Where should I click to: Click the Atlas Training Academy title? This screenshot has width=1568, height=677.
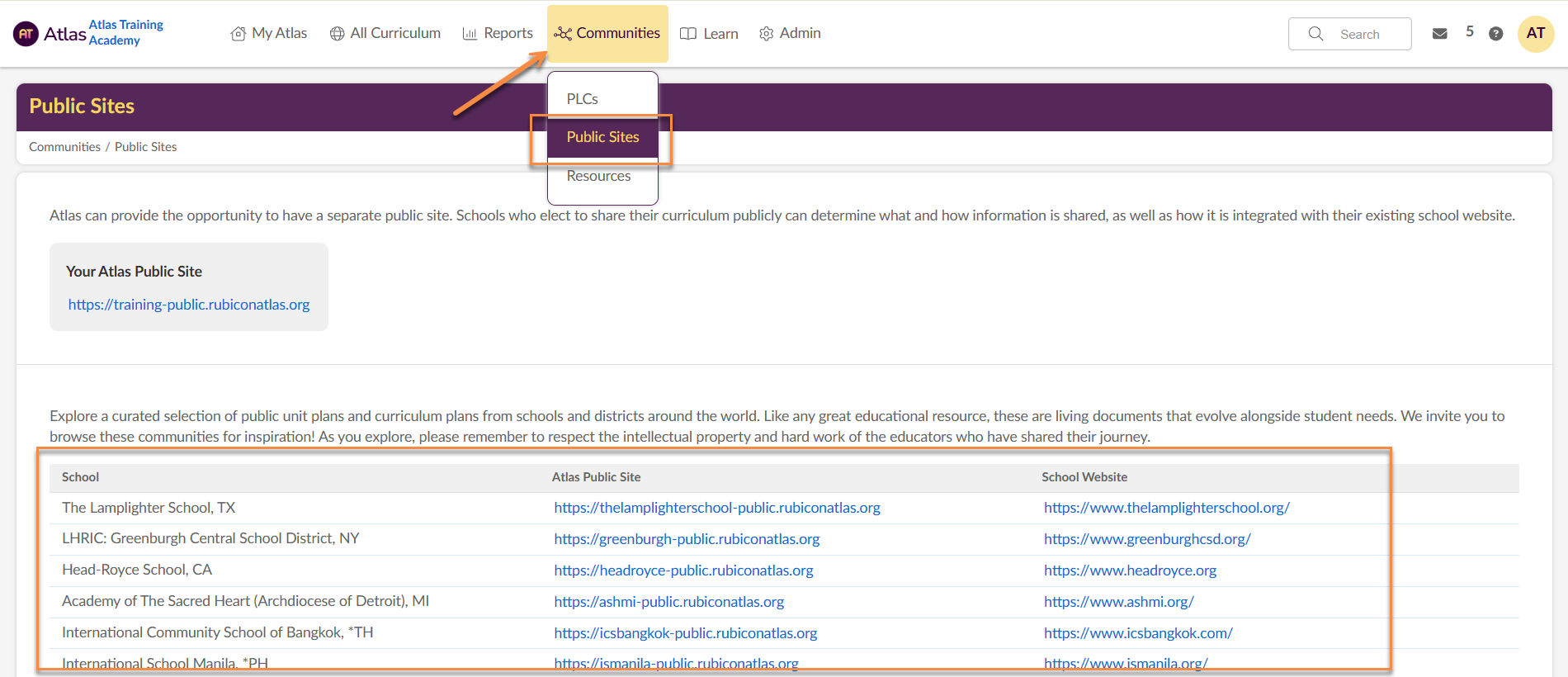[x=126, y=32]
